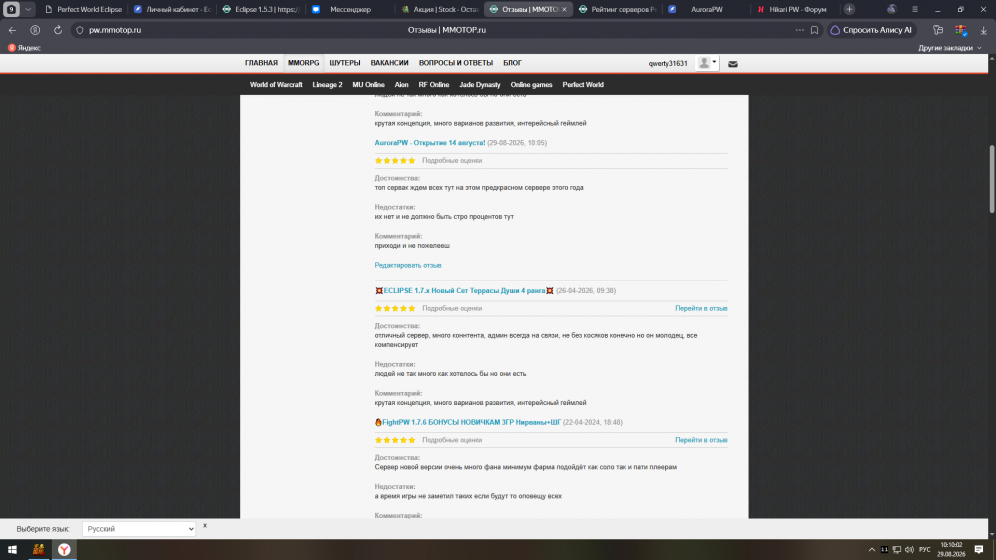The width and height of the screenshot is (996, 560).
Task: Show Подробные оценки for the FightPW review
Action: tap(452, 440)
